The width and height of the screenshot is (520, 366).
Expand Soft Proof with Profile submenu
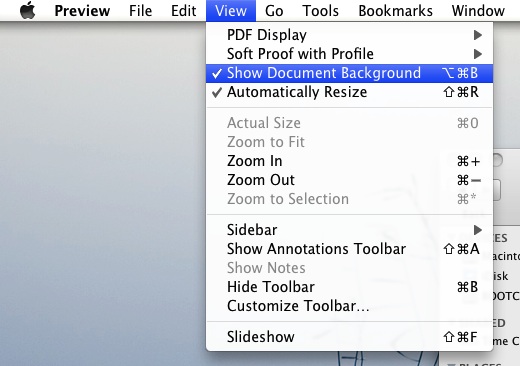coord(349,54)
